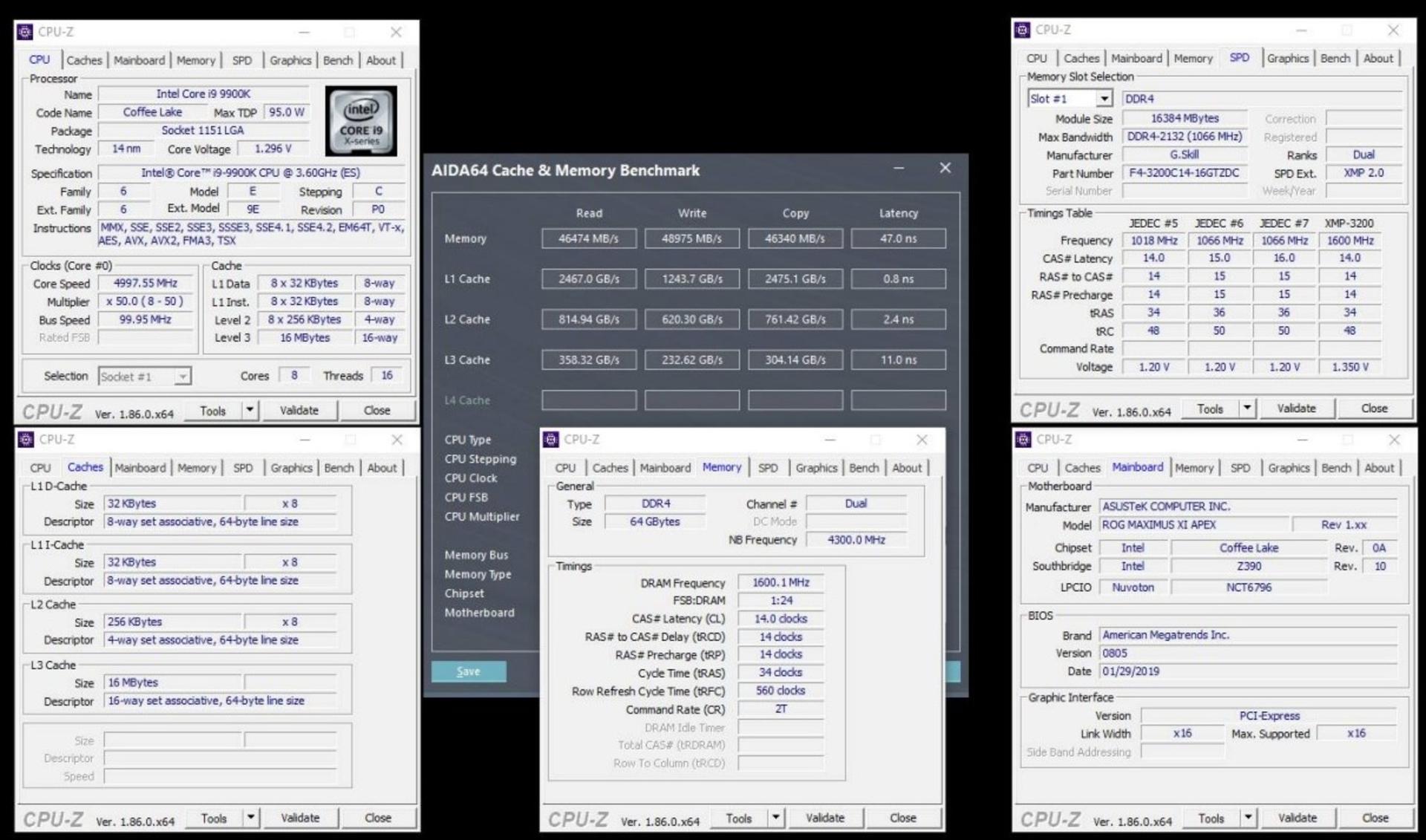Click the DRAM Frequency 1600.1 MHz value
This screenshot has width=1426, height=840.
click(x=781, y=583)
